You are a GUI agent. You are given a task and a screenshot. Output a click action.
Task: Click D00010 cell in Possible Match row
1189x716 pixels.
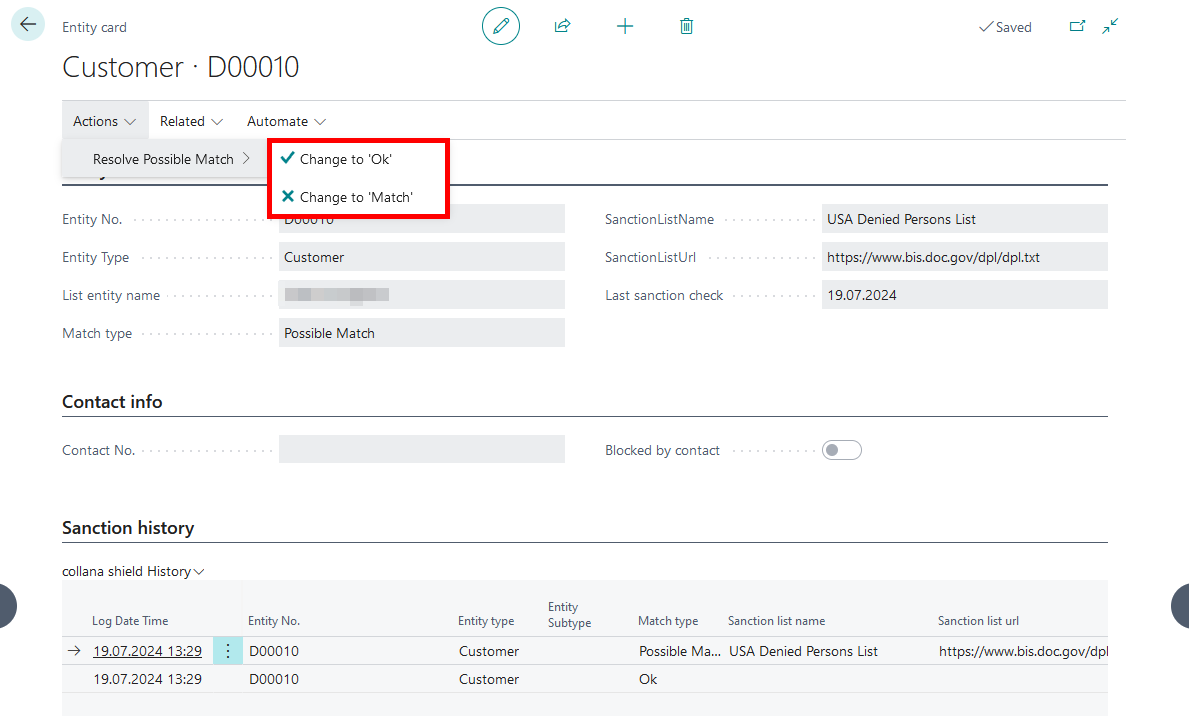tap(274, 651)
